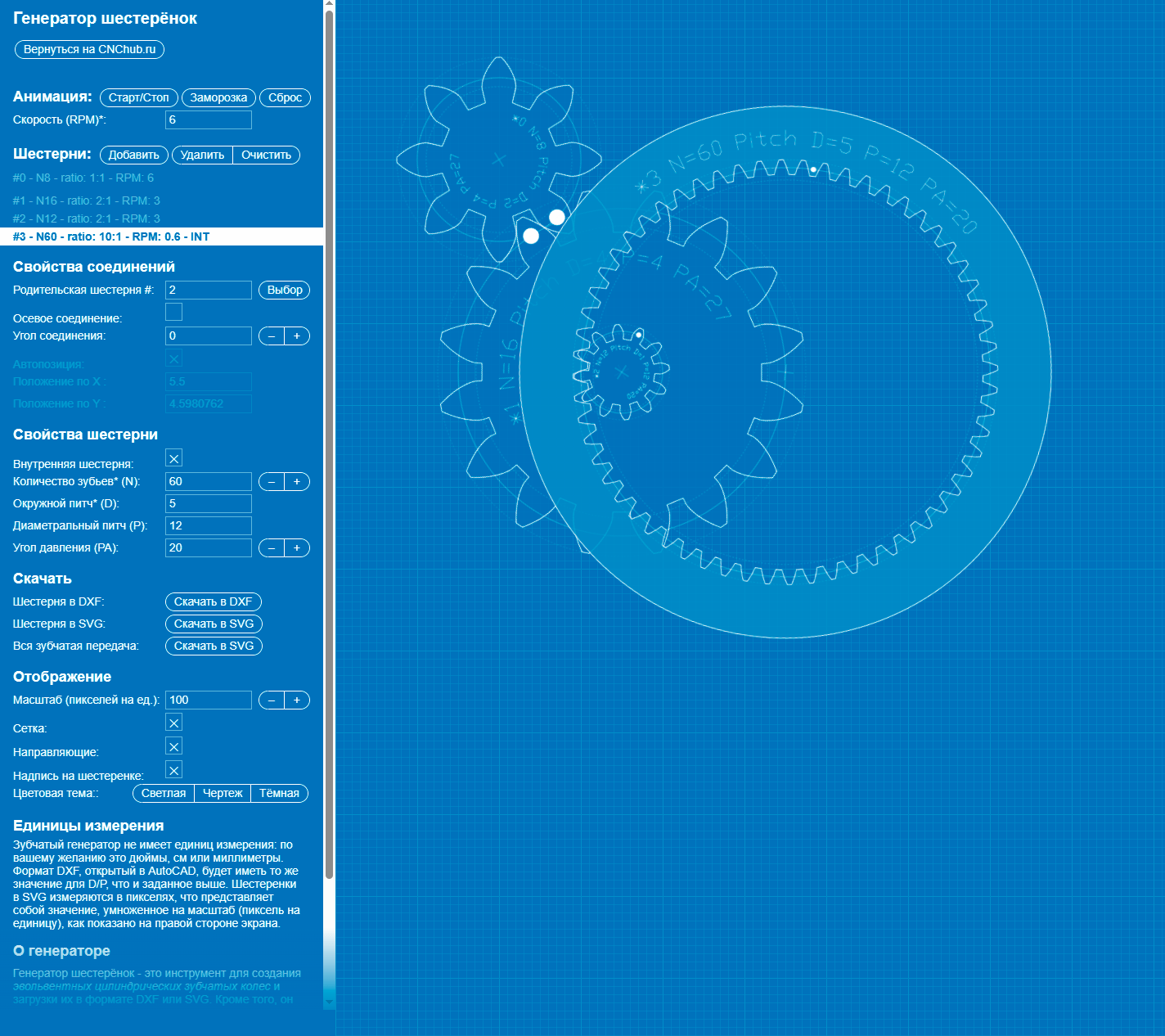Go back via Вернуться на CNChub.ru
The height and width of the screenshot is (1036, 1165).
click(x=90, y=49)
